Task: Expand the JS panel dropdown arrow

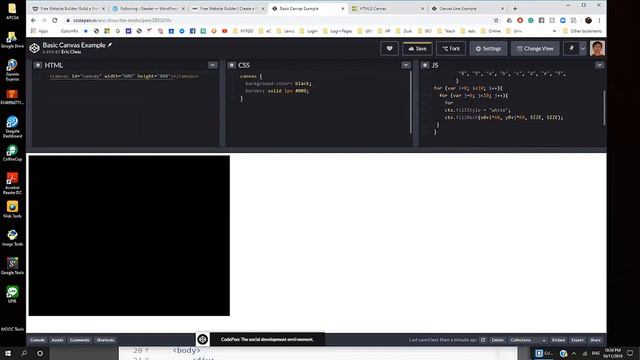Action: 599,65
